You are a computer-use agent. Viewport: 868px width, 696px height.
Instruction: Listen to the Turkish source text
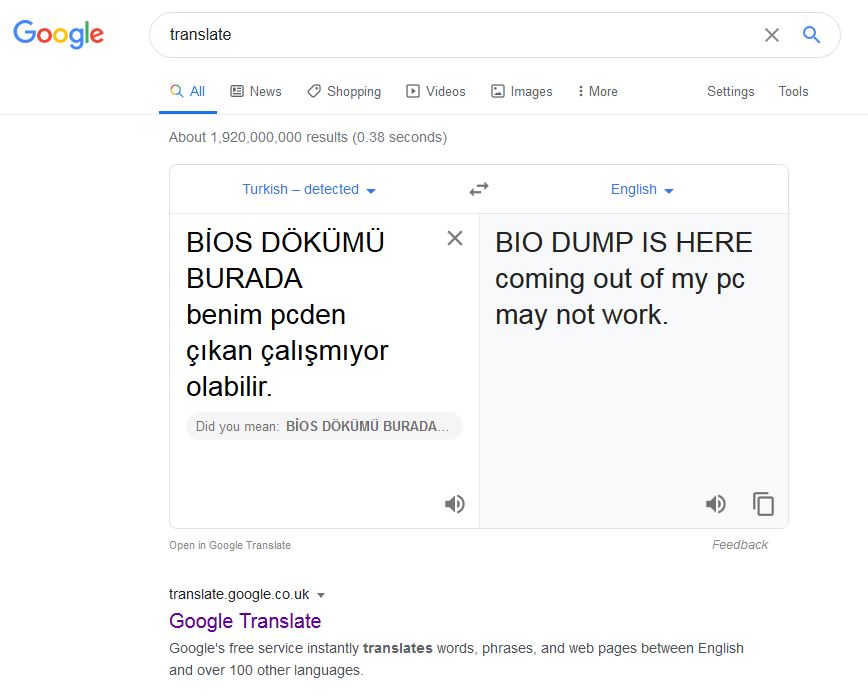455,504
